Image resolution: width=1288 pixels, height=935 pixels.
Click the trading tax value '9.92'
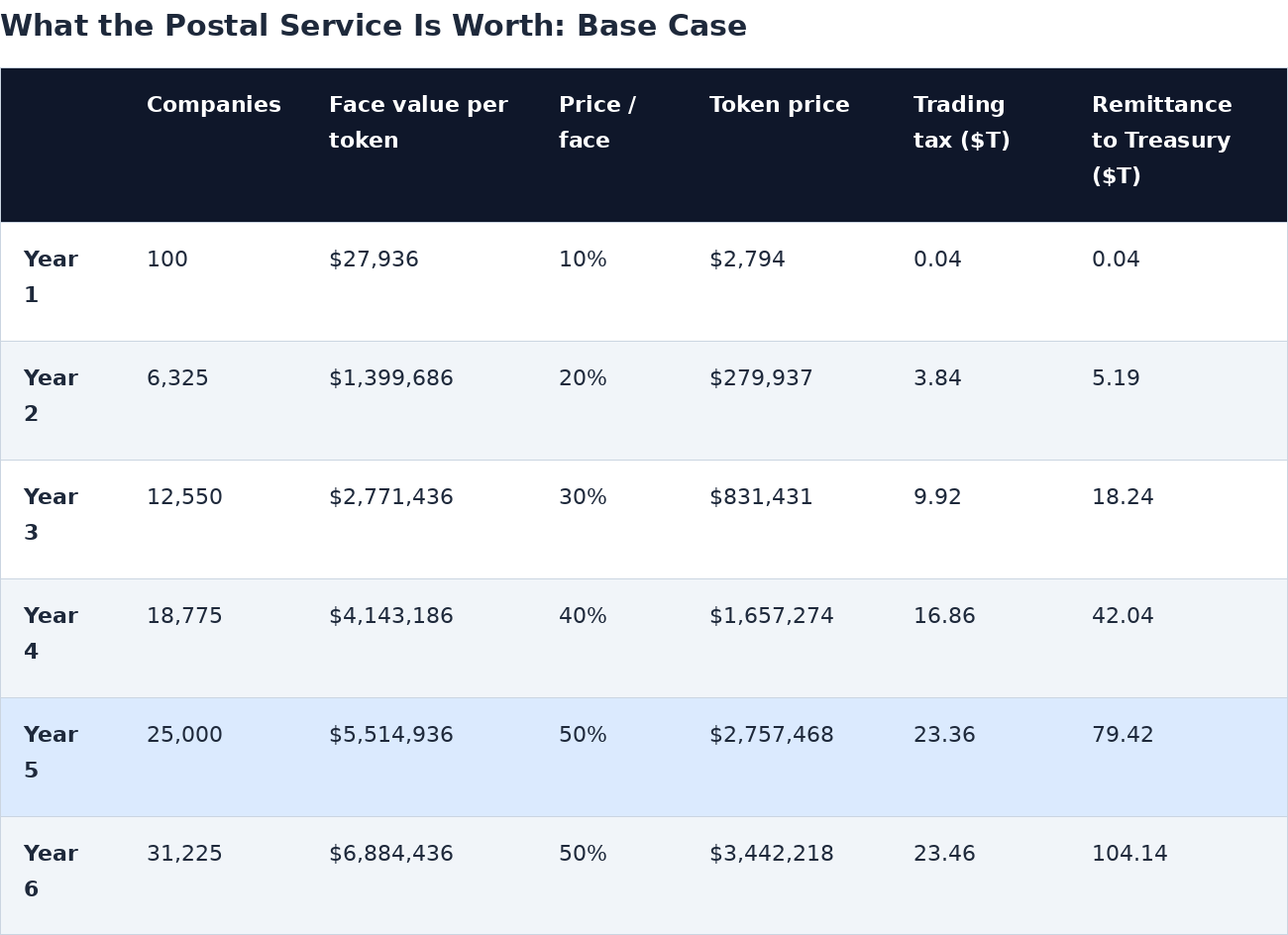[x=937, y=498]
